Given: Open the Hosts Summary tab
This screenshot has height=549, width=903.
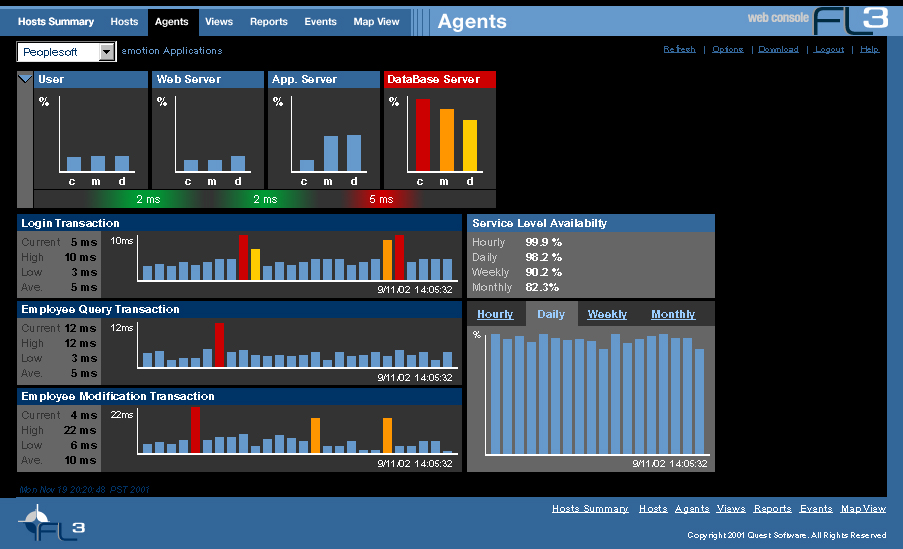Looking at the screenshot, I should click(x=56, y=22).
